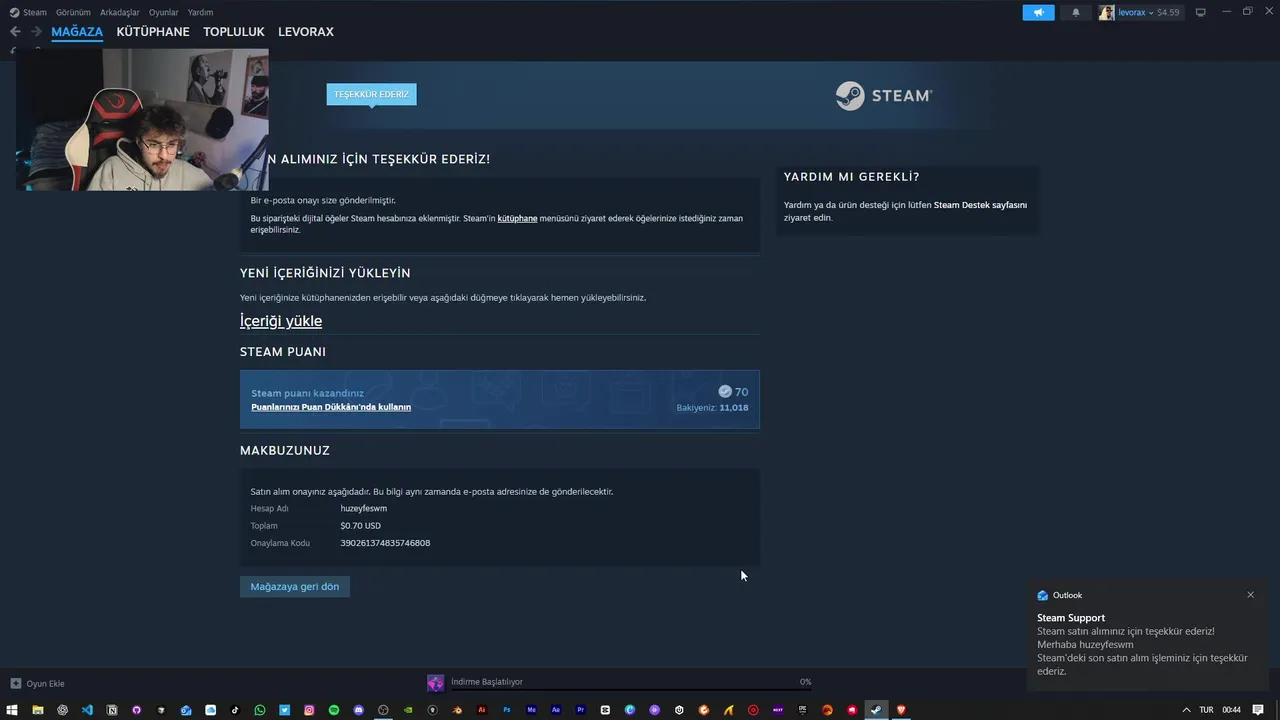Open the Windows Start menu

click(12, 710)
